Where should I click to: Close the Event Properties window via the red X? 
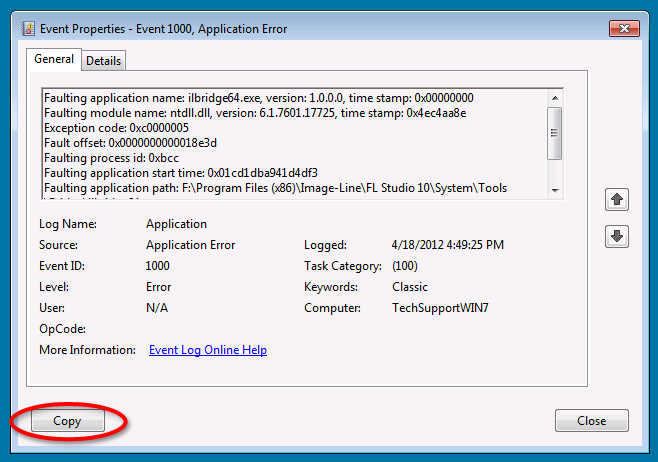coord(624,29)
